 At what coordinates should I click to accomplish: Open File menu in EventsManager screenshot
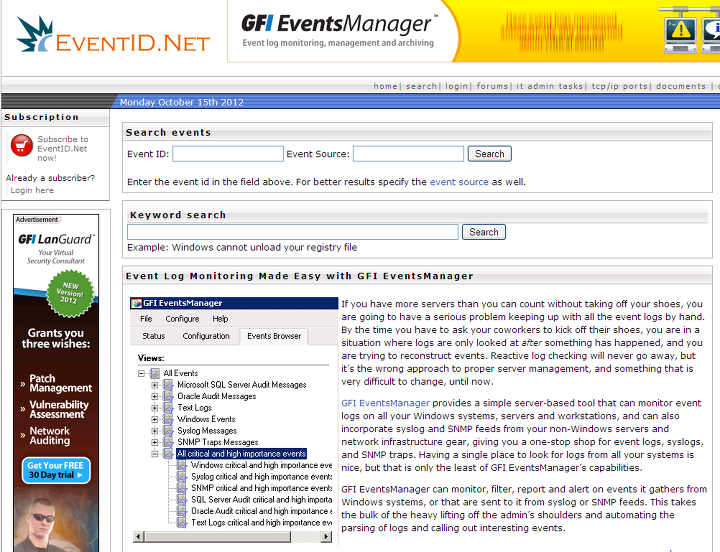tap(146, 319)
